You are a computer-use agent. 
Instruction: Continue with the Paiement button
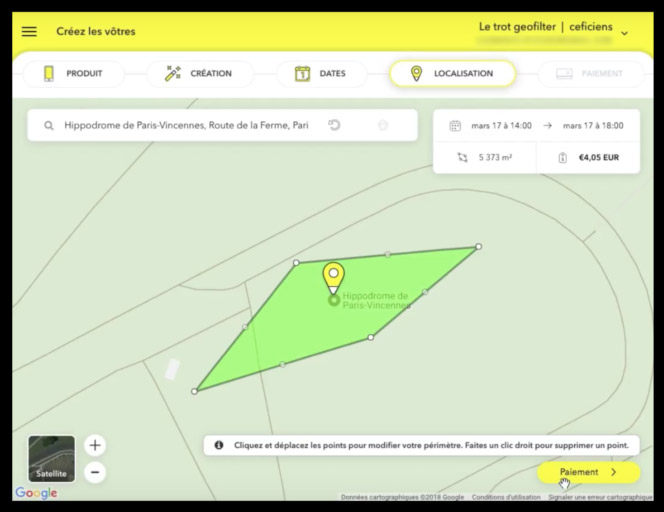point(589,472)
